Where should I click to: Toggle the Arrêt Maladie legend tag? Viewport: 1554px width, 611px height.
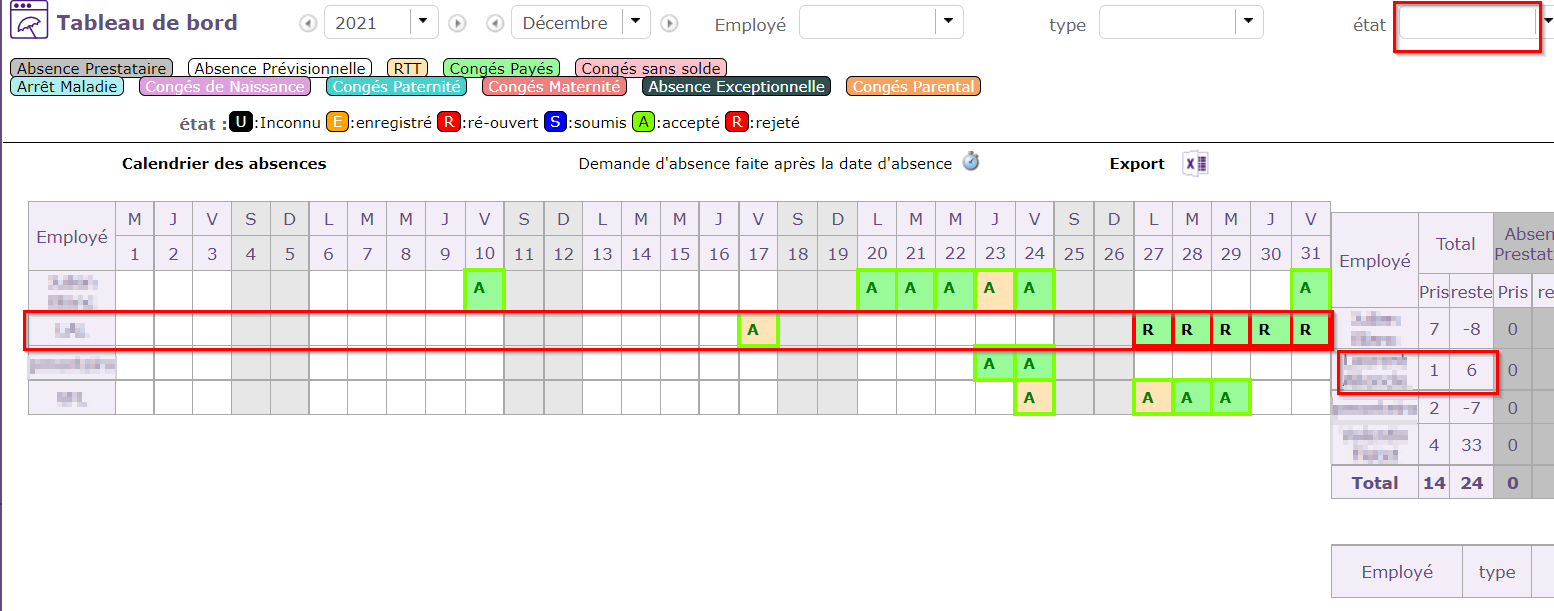click(67, 86)
